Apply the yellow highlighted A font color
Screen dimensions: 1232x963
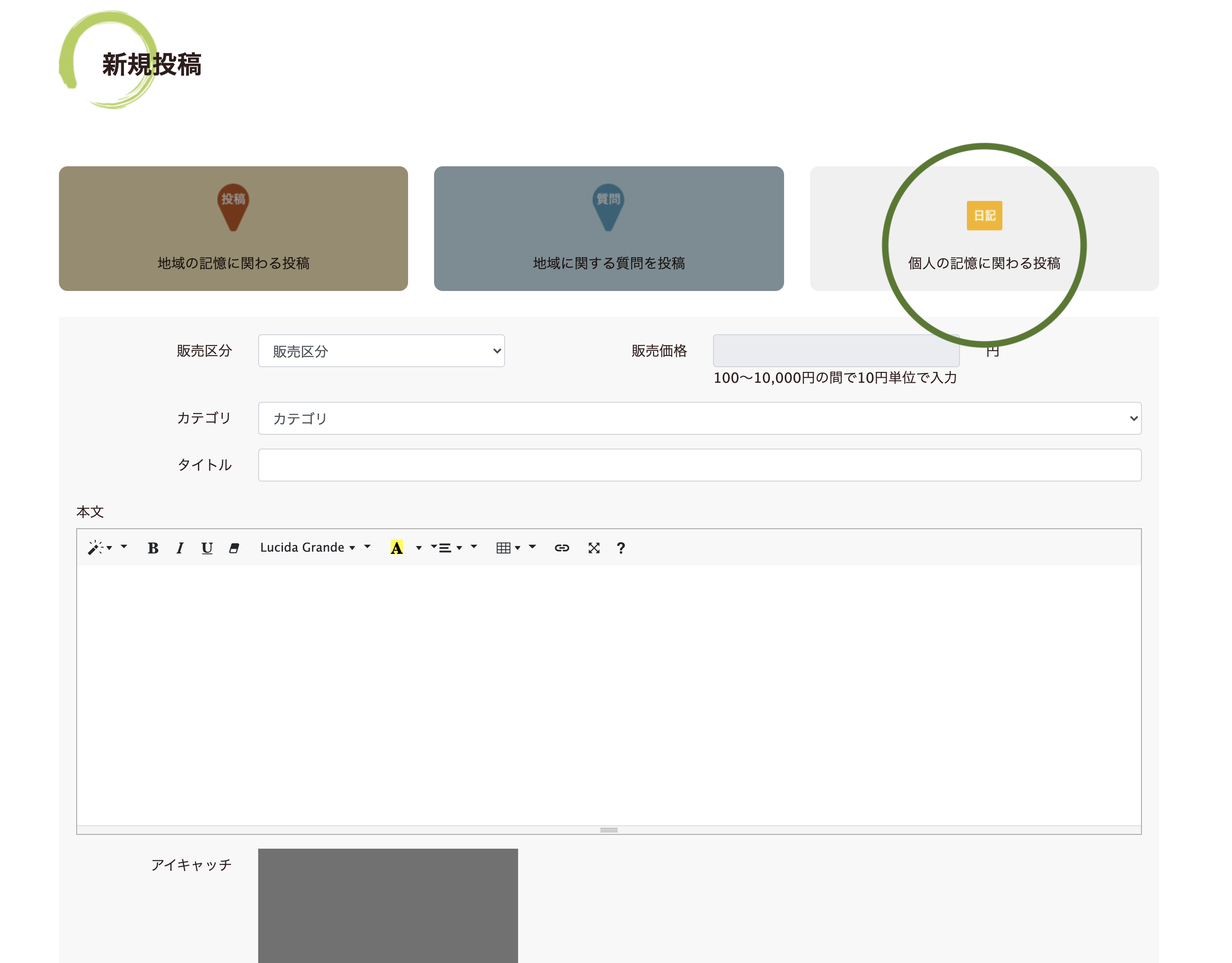(x=396, y=547)
